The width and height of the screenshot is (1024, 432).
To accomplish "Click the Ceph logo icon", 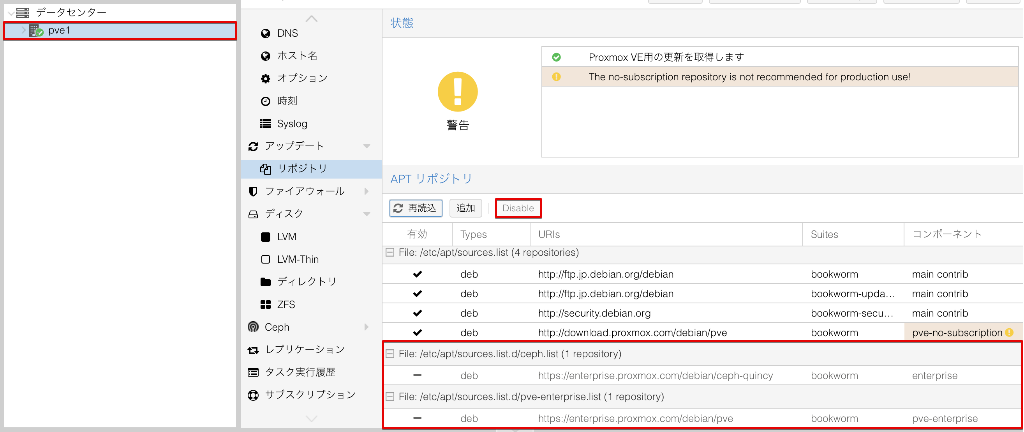I will tap(253, 327).
